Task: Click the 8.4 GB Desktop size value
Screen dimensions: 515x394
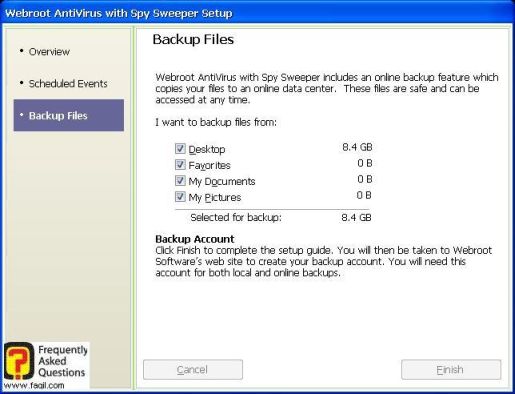Action: coord(357,147)
